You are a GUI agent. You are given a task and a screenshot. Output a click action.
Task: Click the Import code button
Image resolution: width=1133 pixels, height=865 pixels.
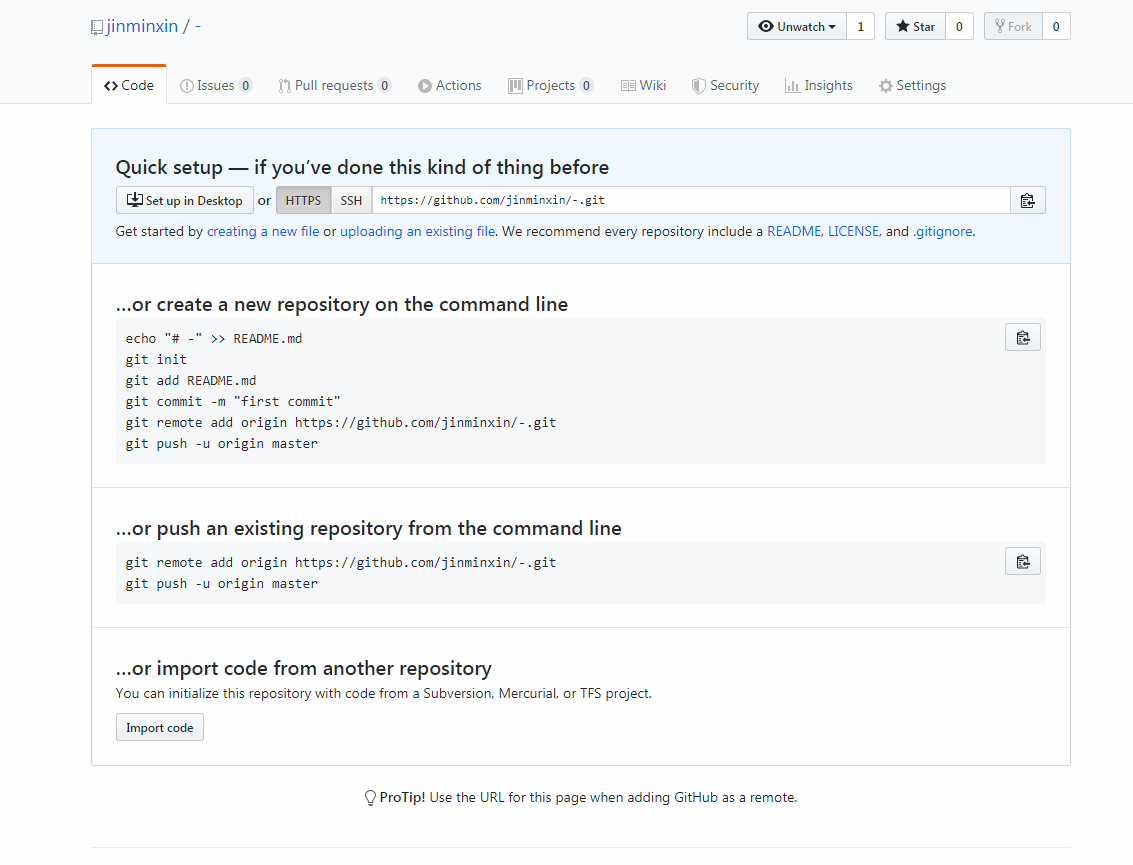(160, 728)
